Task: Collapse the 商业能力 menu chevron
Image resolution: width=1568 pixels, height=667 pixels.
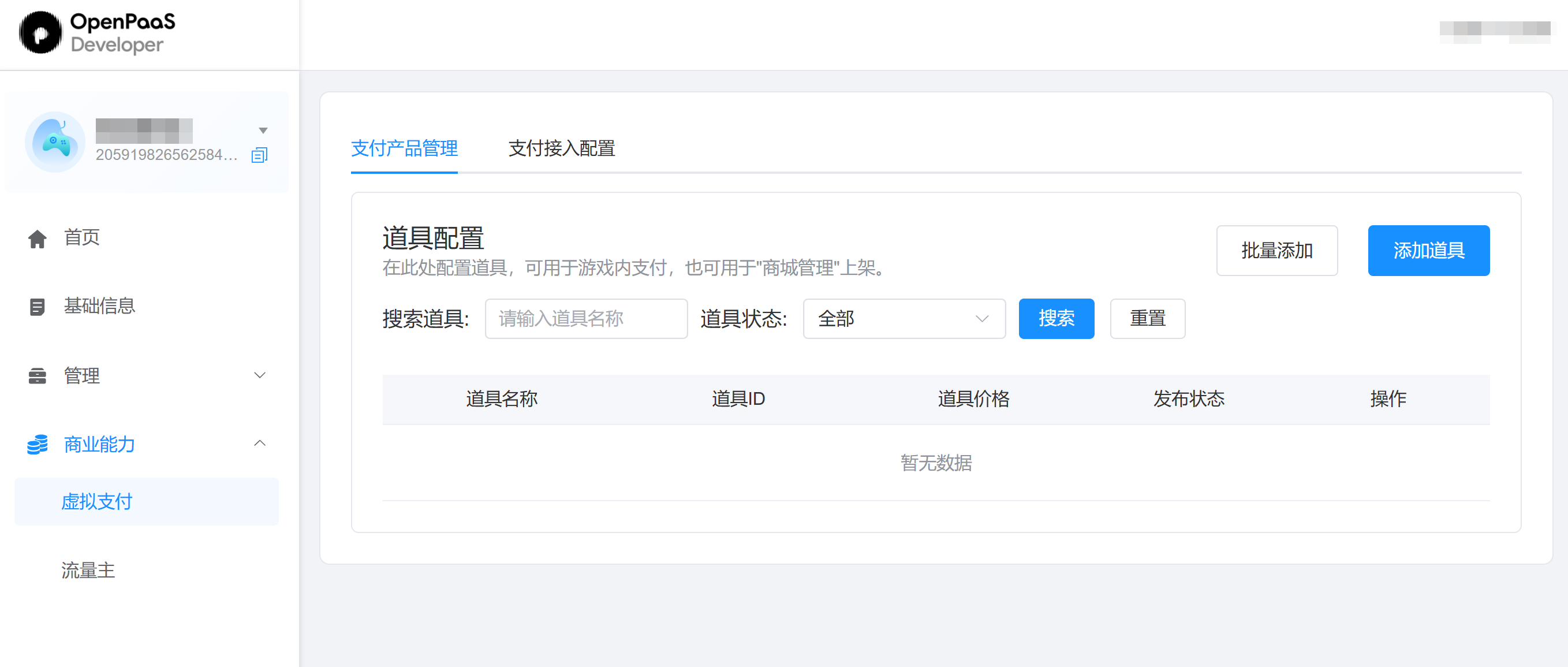Action: coord(260,444)
